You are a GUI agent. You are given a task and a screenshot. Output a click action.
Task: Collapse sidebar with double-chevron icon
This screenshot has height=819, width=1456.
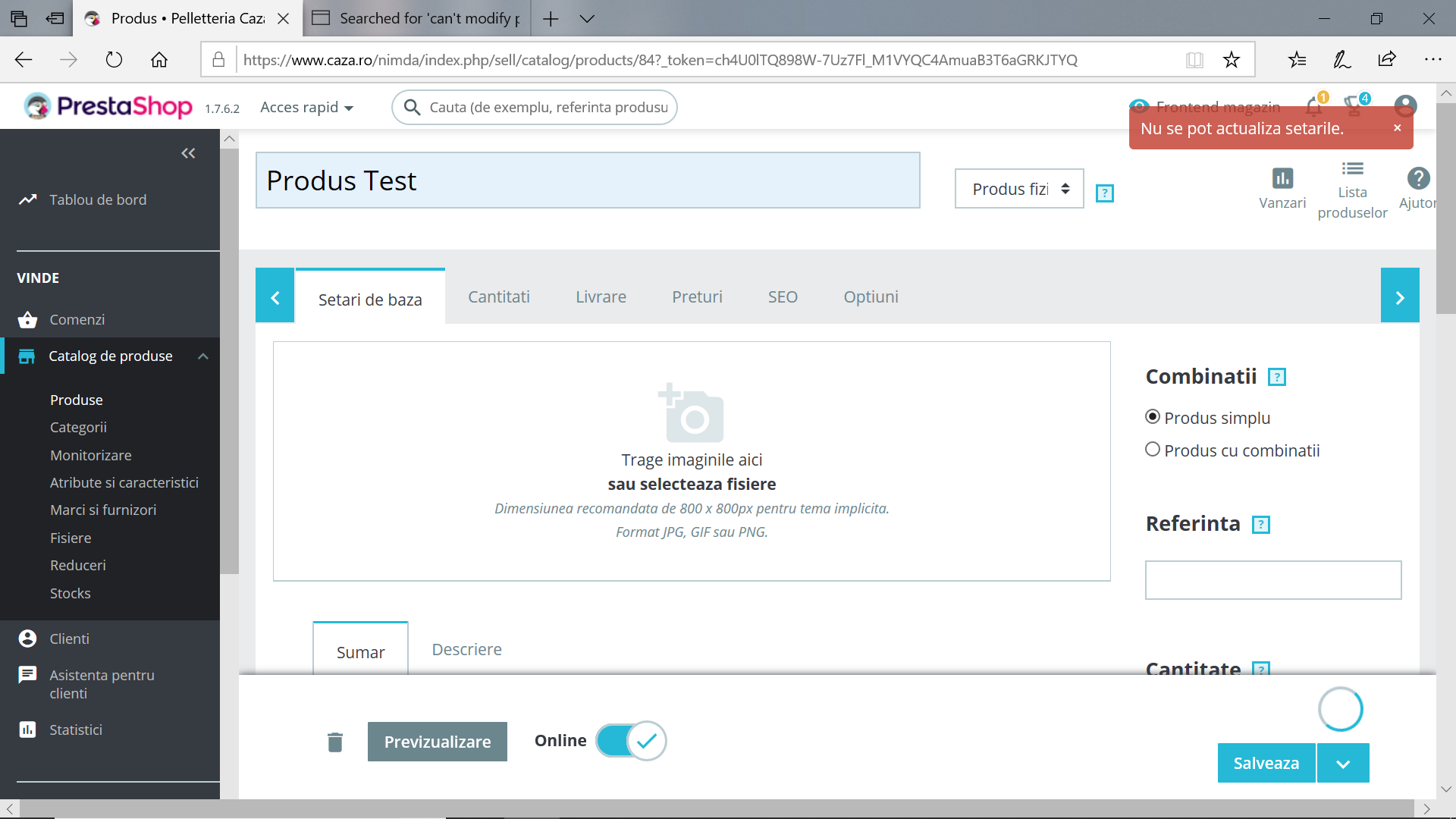[x=188, y=153]
